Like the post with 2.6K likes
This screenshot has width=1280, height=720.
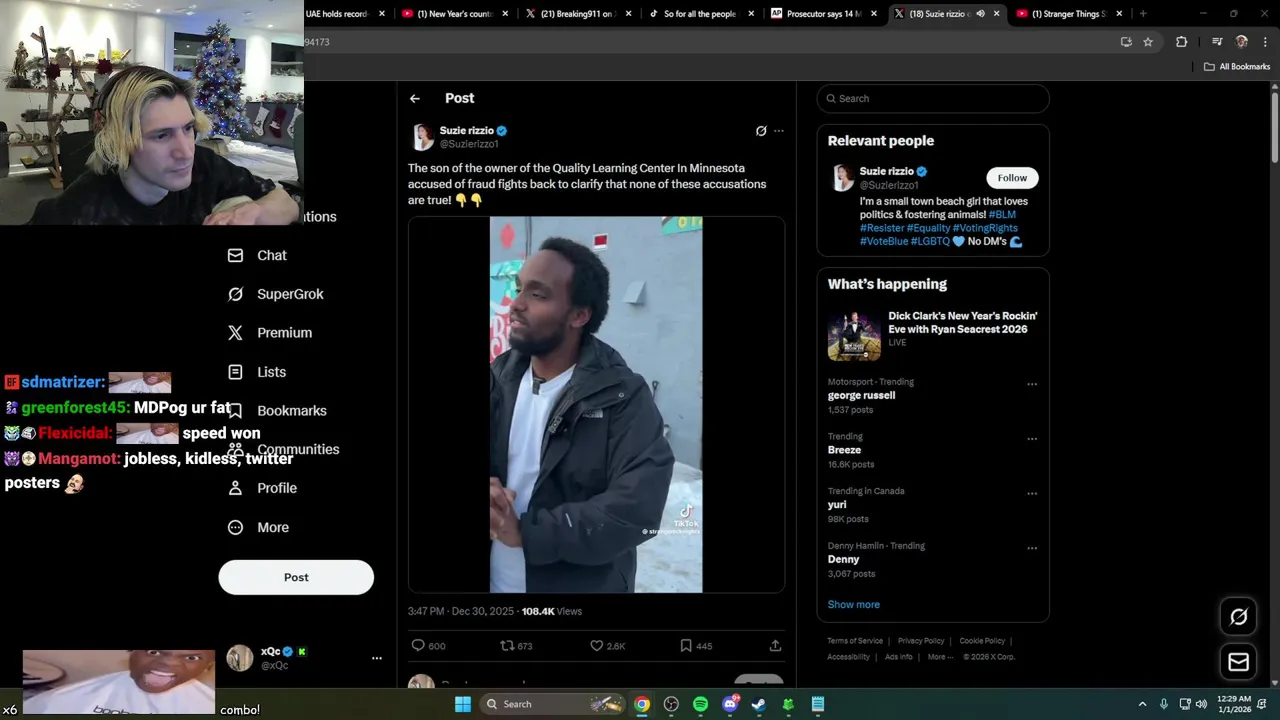tap(597, 646)
